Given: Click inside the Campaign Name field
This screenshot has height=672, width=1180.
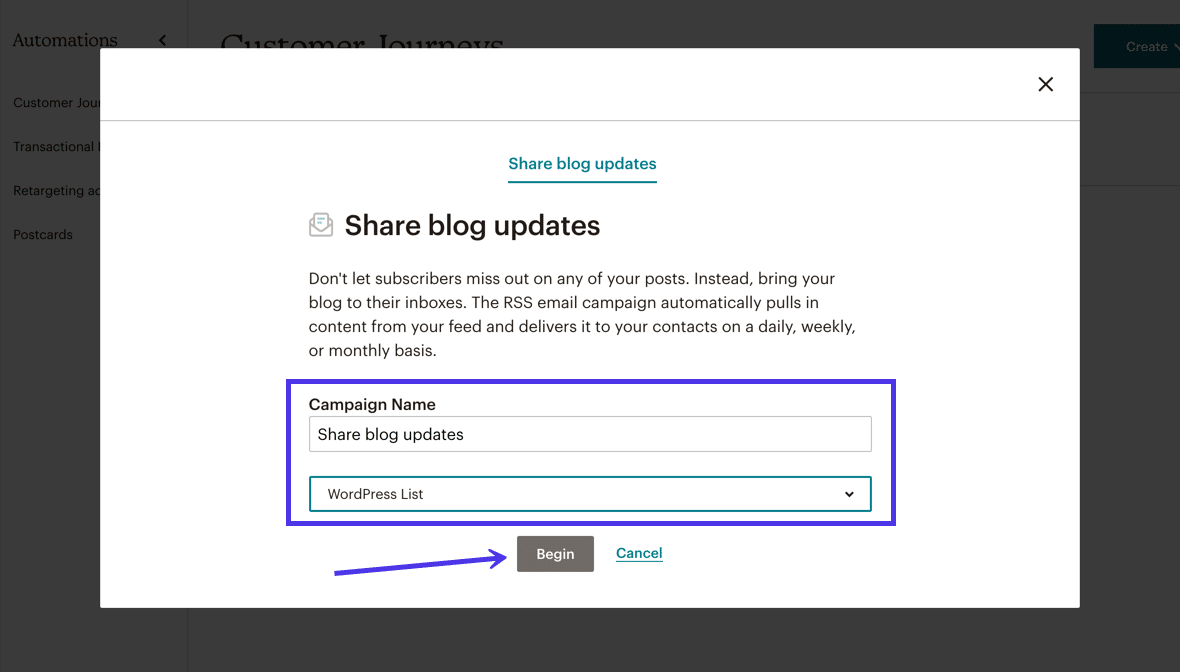Looking at the screenshot, I should click(x=590, y=433).
